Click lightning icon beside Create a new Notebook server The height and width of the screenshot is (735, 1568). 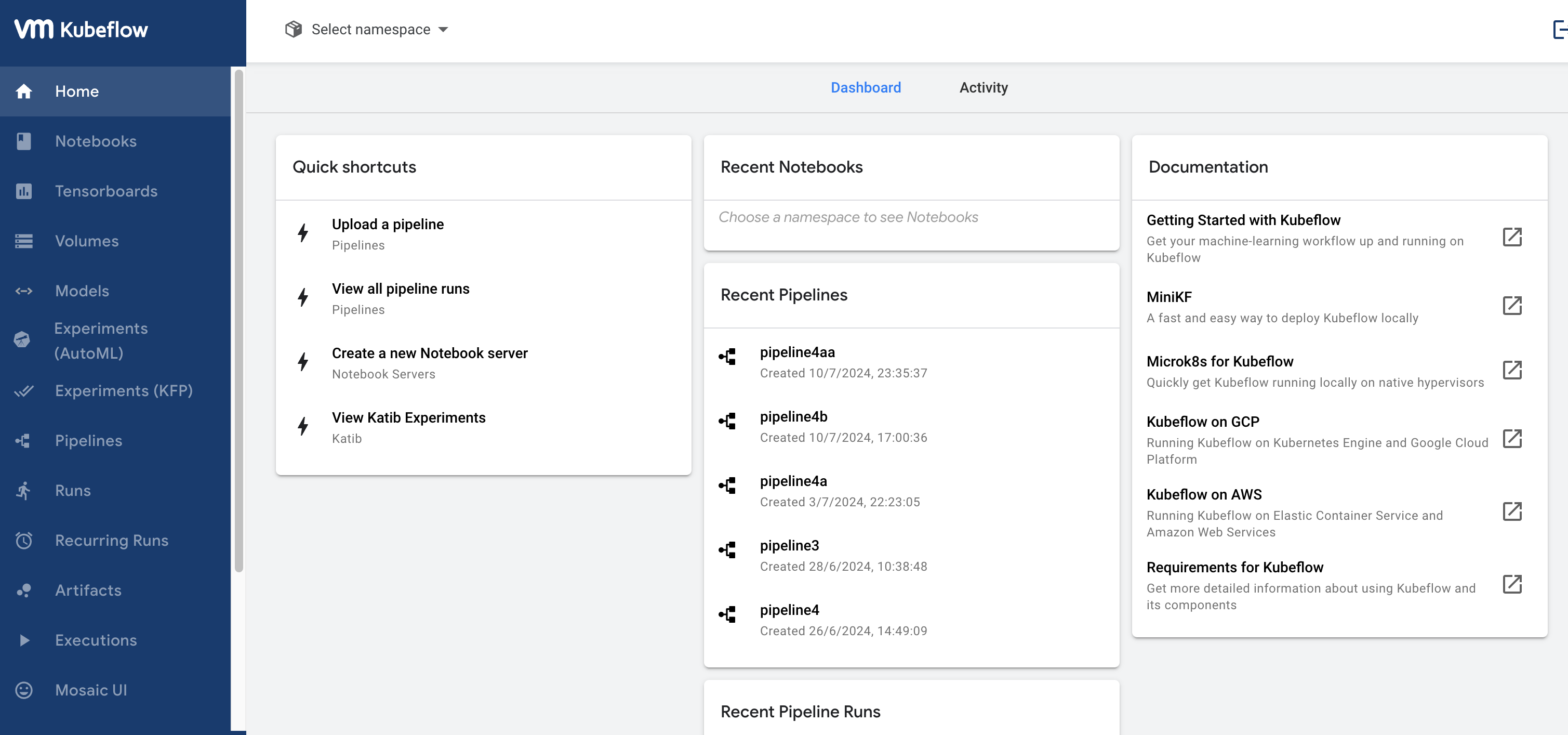tap(303, 362)
